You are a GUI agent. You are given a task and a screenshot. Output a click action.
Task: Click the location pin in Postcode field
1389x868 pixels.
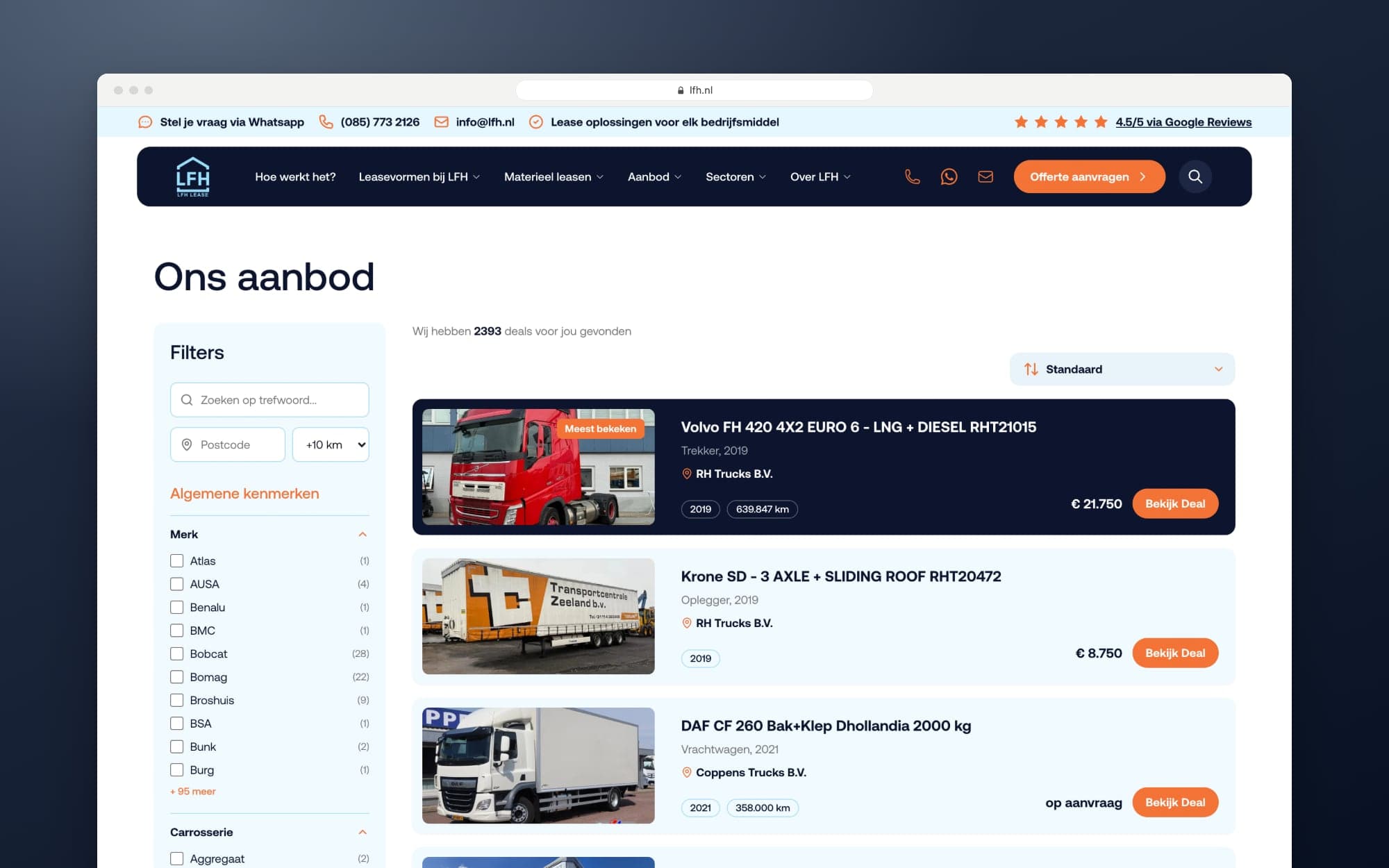click(x=187, y=444)
